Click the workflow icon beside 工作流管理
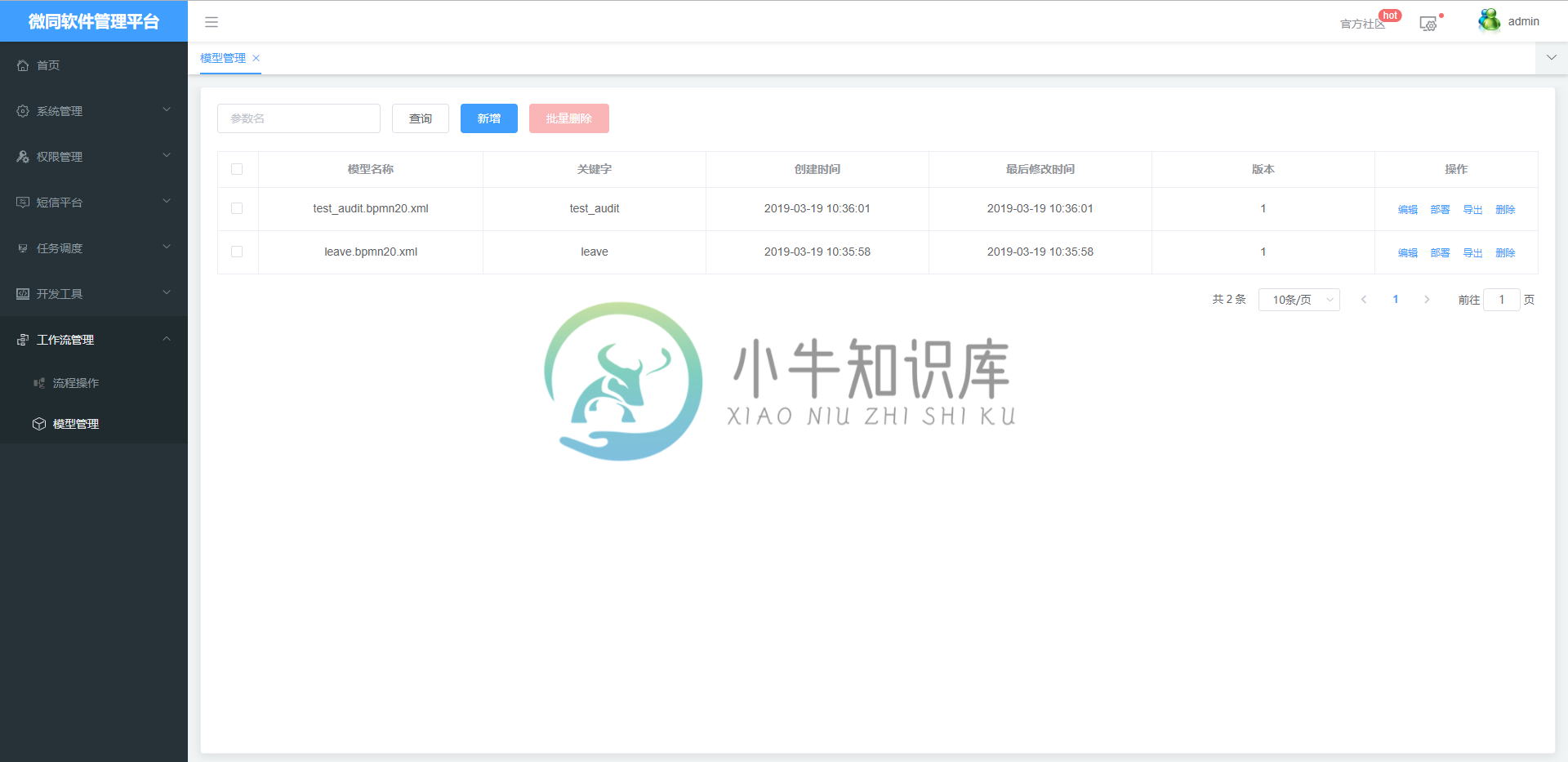The image size is (1568, 762). tap(23, 340)
